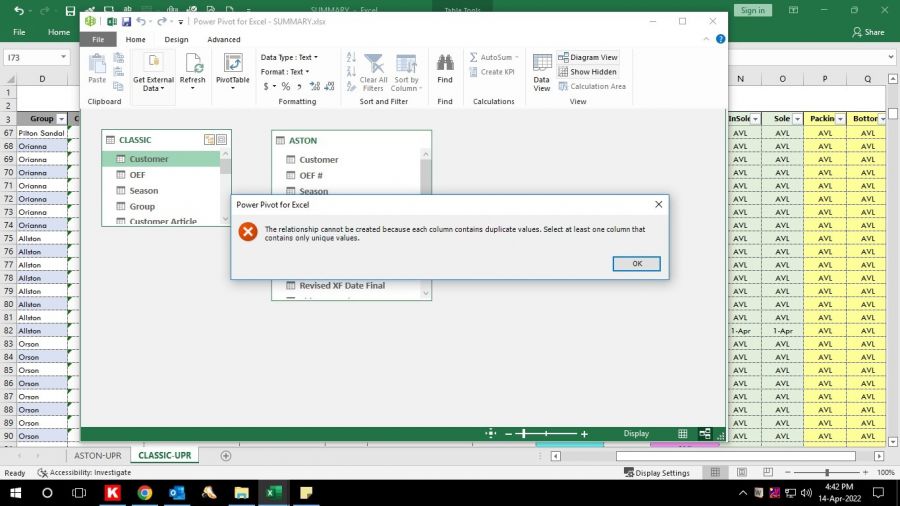Zoom out diagram with minus icon

tap(508, 434)
